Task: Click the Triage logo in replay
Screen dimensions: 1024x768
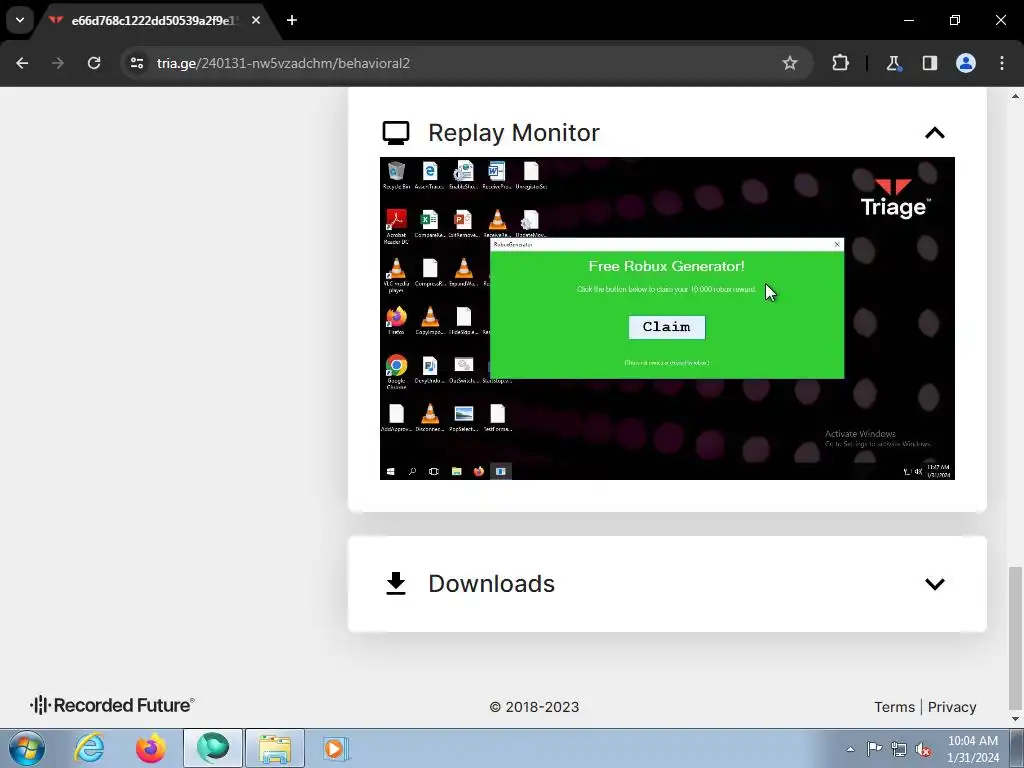Action: 895,198
